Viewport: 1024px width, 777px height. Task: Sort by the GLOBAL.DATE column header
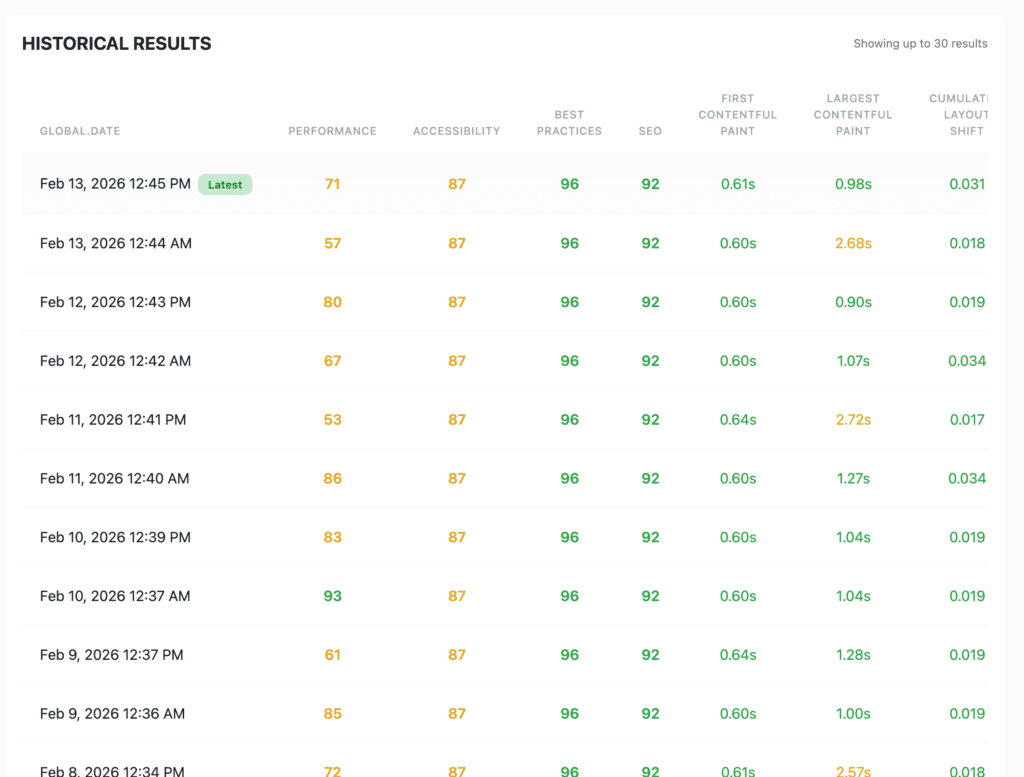click(x=80, y=131)
